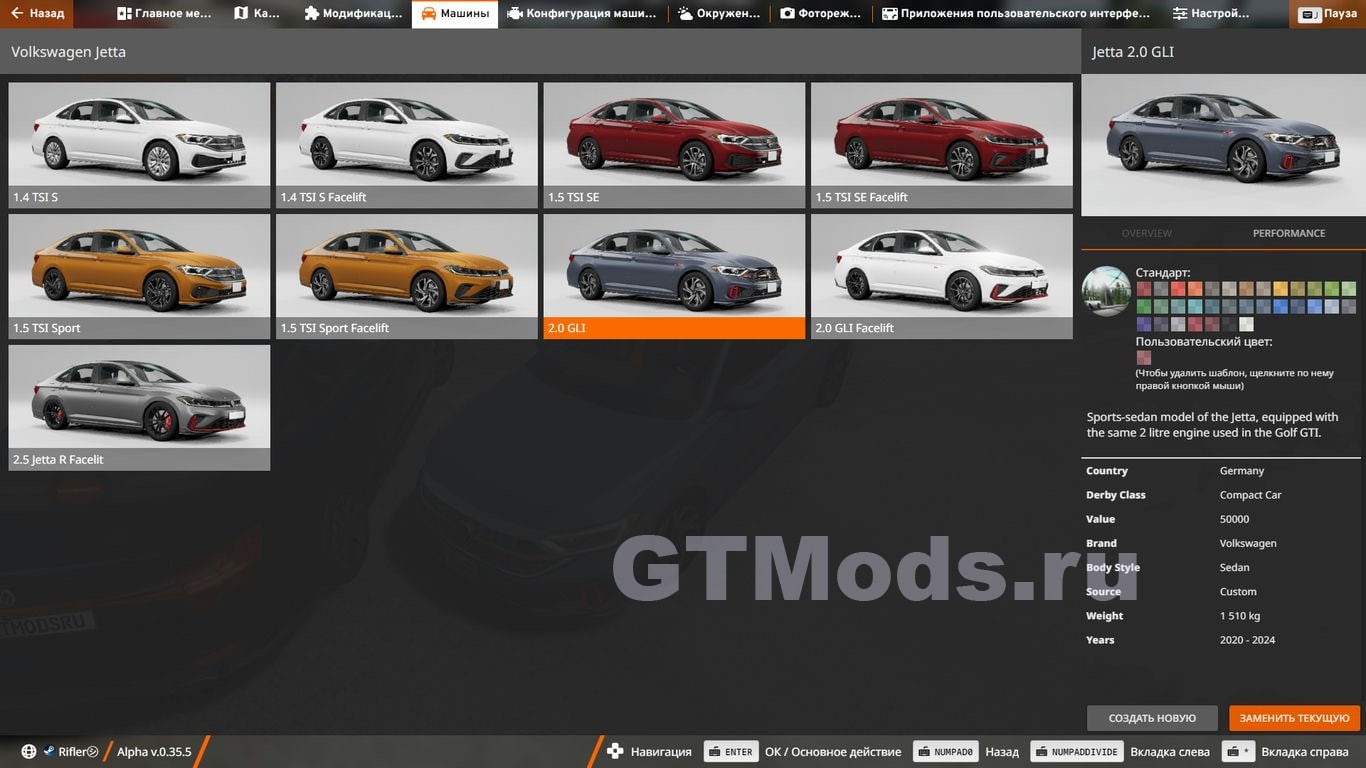1366x768 pixels.
Task: Select the 2.5 Jetta R Facelit configuration
Action: (x=139, y=408)
